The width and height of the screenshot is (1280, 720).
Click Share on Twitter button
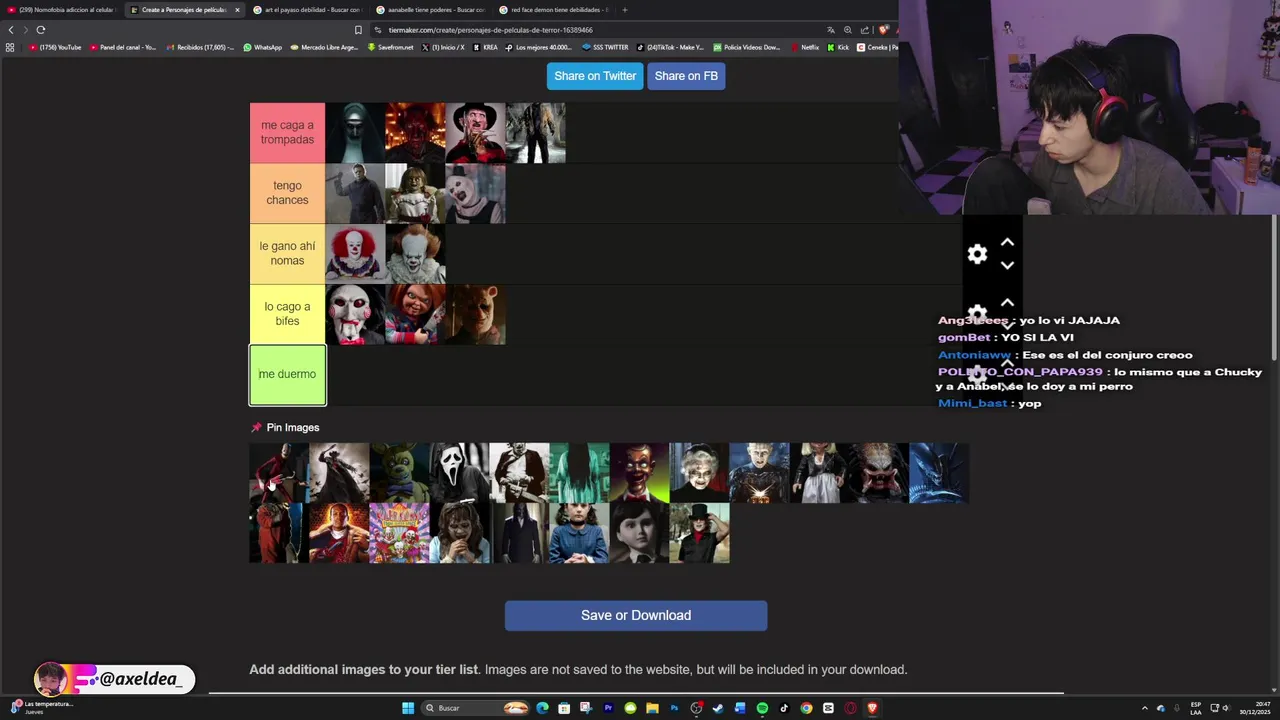click(x=595, y=76)
